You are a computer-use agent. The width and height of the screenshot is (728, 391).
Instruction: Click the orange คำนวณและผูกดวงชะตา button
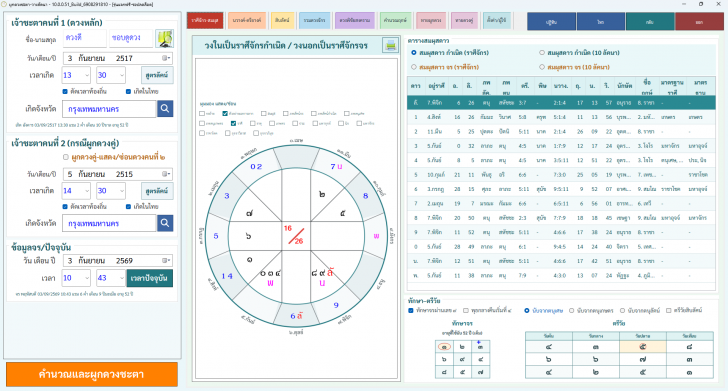coord(91,374)
